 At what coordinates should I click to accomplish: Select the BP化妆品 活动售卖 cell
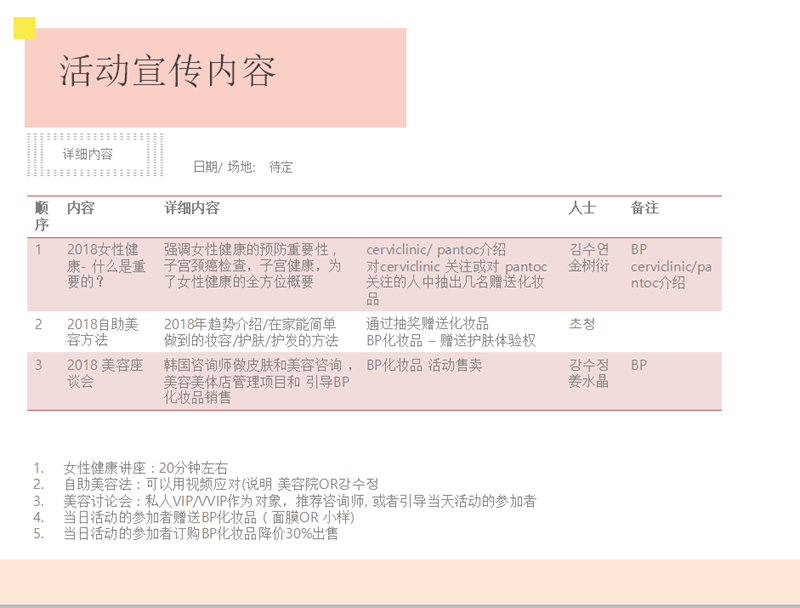point(425,366)
